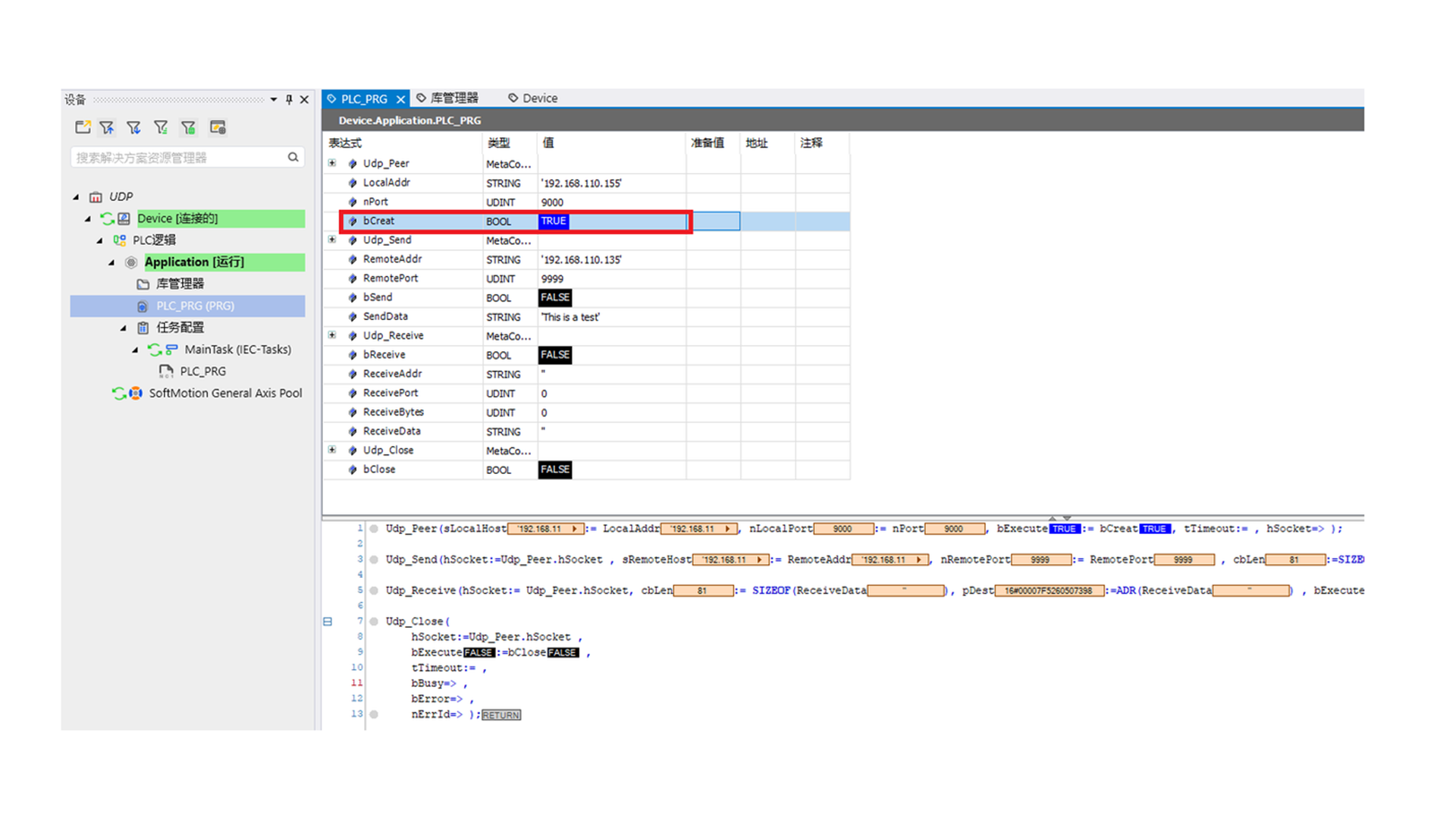Open MainTask (IEC-Tasks) in the tree

click(237, 350)
